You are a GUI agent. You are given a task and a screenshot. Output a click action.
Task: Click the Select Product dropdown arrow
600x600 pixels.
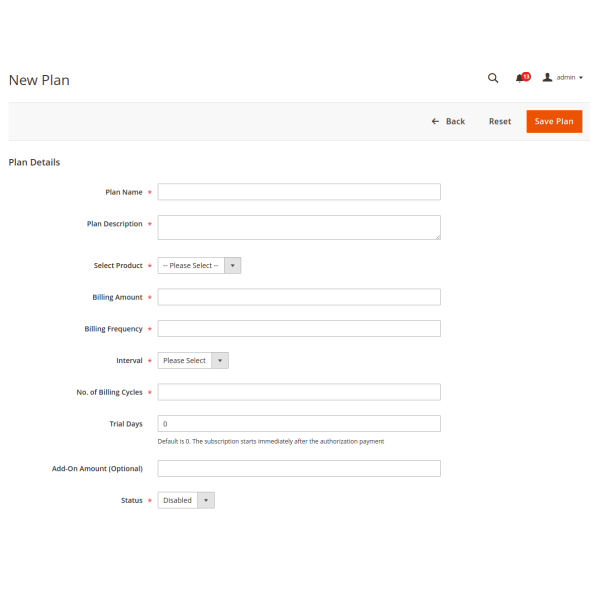(233, 266)
